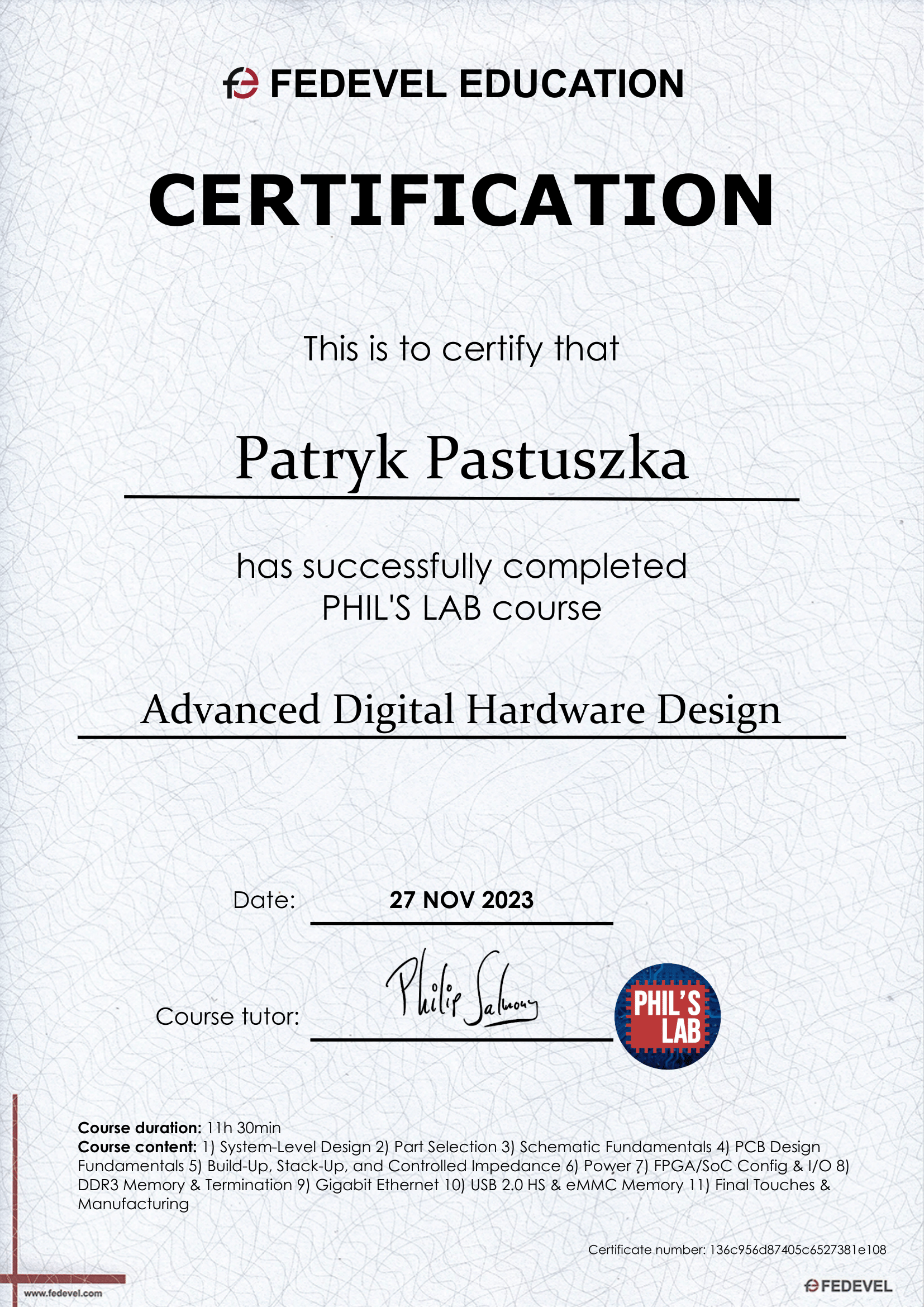The image size is (924, 1307).
Task: Click the small FEDEVEL logo bottom right
Action: [x=847, y=1285]
